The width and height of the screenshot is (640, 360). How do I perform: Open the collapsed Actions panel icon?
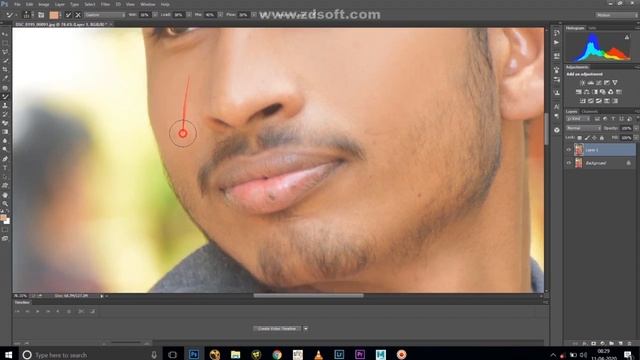click(x=557, y=42)
